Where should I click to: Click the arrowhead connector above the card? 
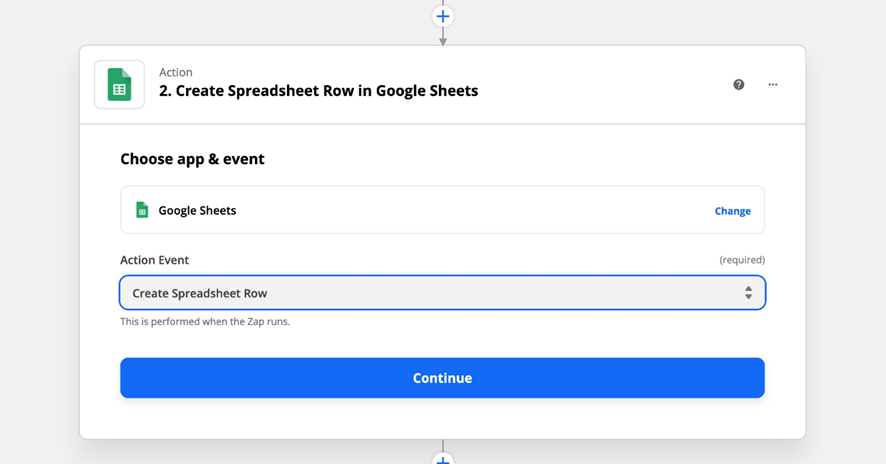[x=443, y=40]
